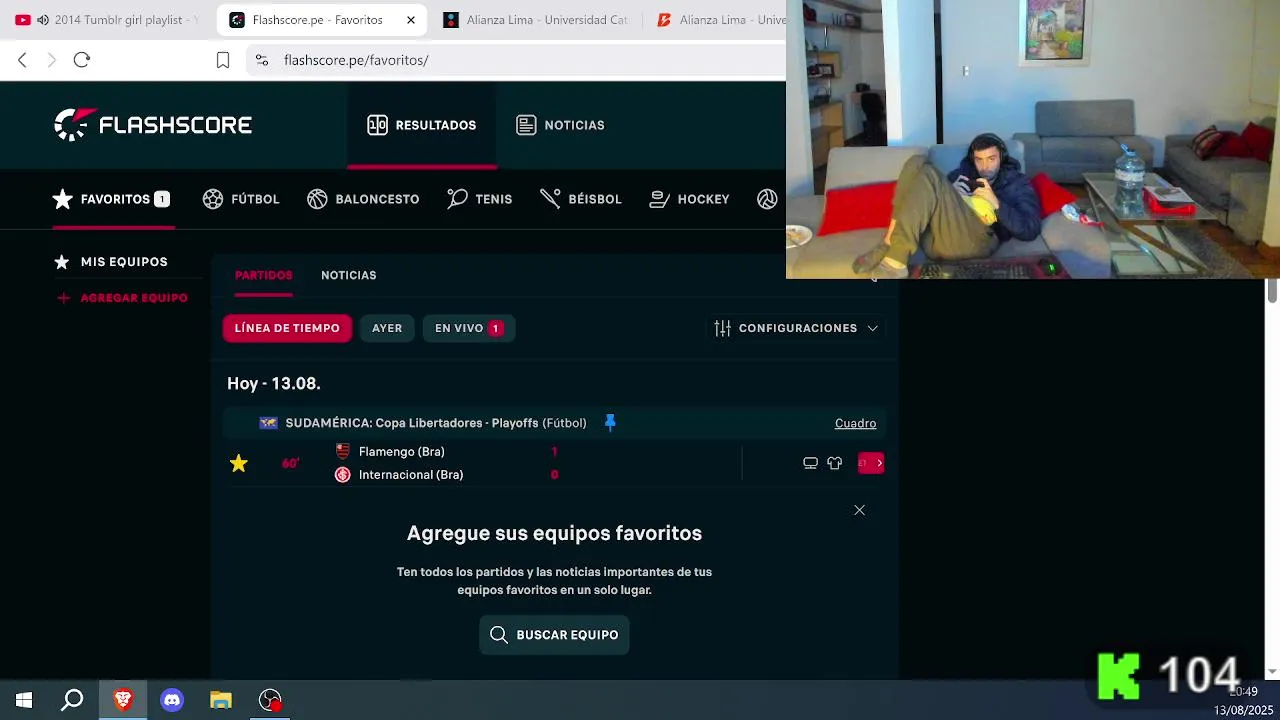1280x720 pixels.
Task: Open the Cuadro link
Action: [x=855, y=423]
